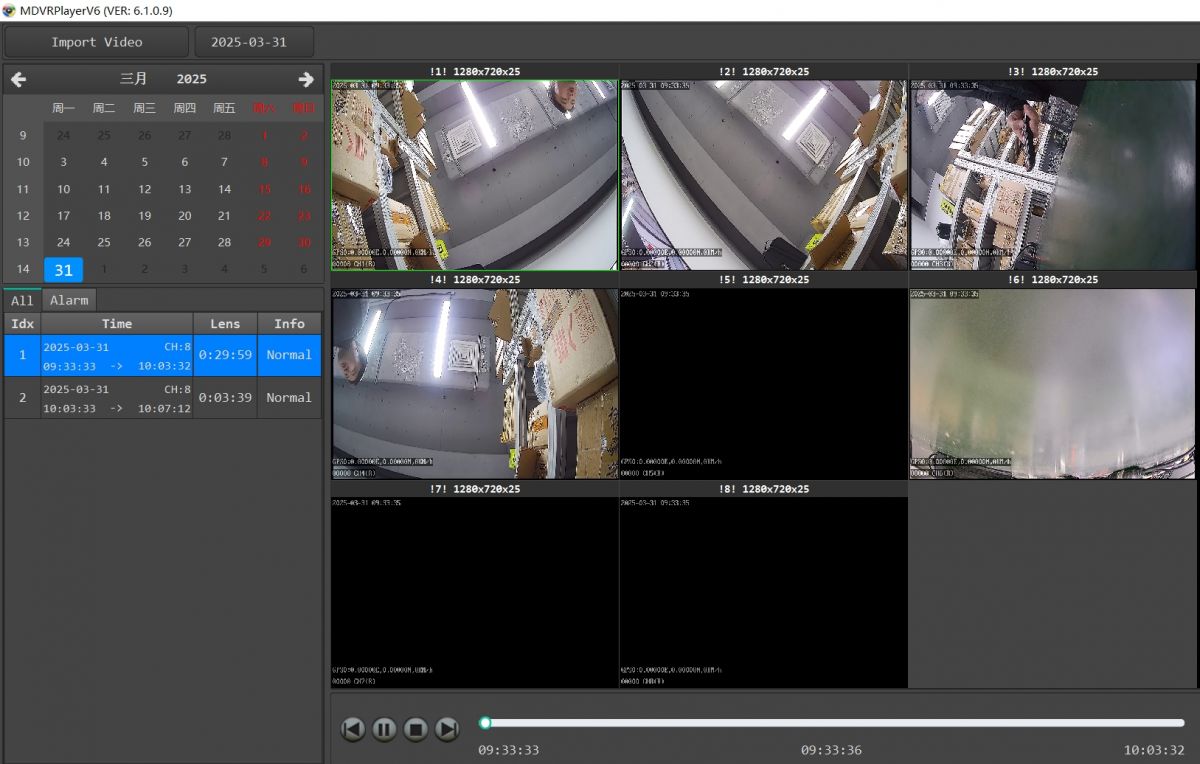The height and width of the screenshot is (764, 1200).
Task: Click the Import Video button
Action: point(96,42)
